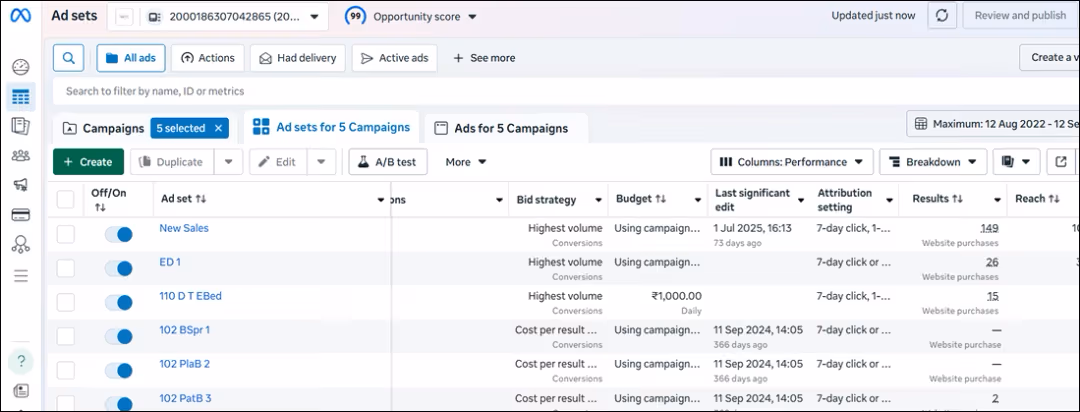
Task: Open Ad set column menu arrow
Action: [381, 200]
